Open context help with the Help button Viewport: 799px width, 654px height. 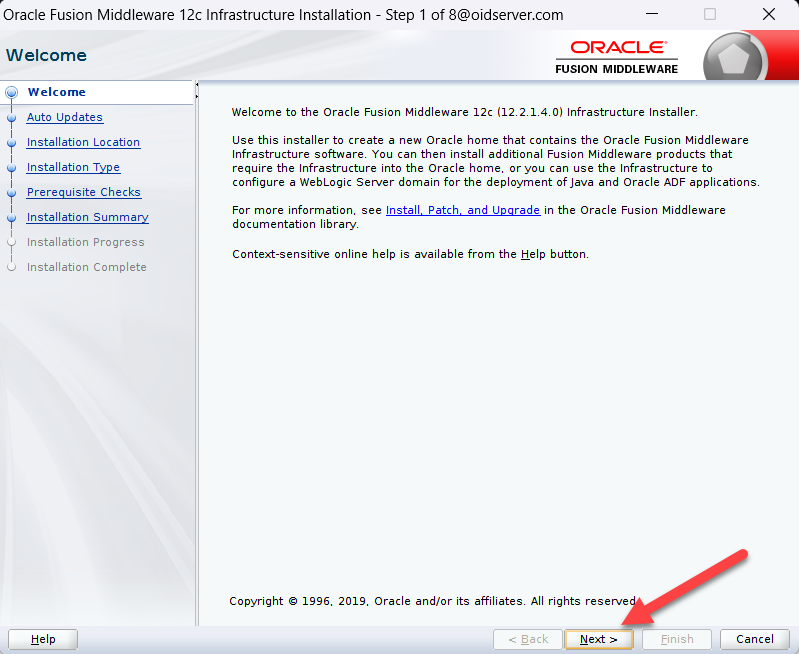(x=43, y=639)
